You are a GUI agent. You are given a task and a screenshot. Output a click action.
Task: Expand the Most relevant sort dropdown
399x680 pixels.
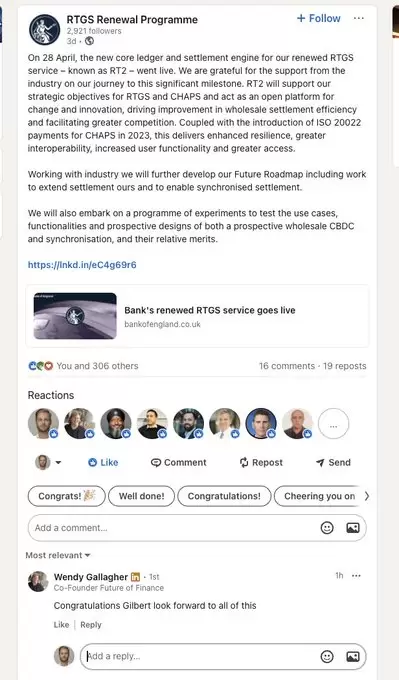(58, 556)
